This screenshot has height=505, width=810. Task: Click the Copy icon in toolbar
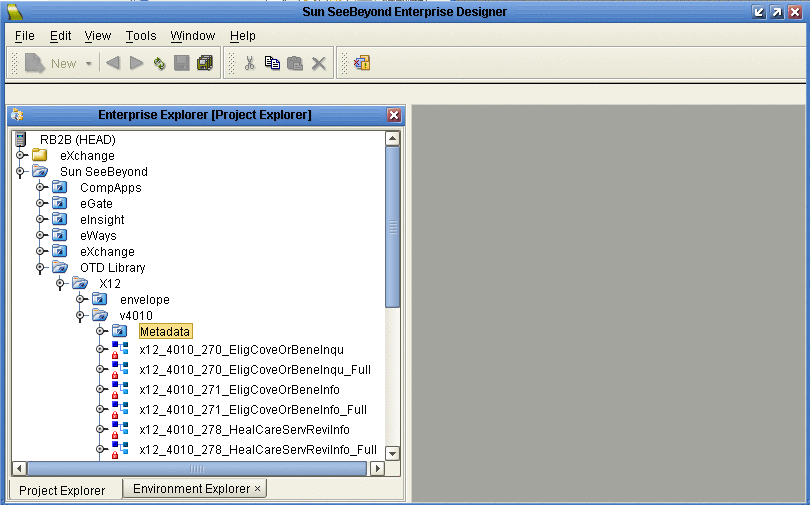(272, 63)
